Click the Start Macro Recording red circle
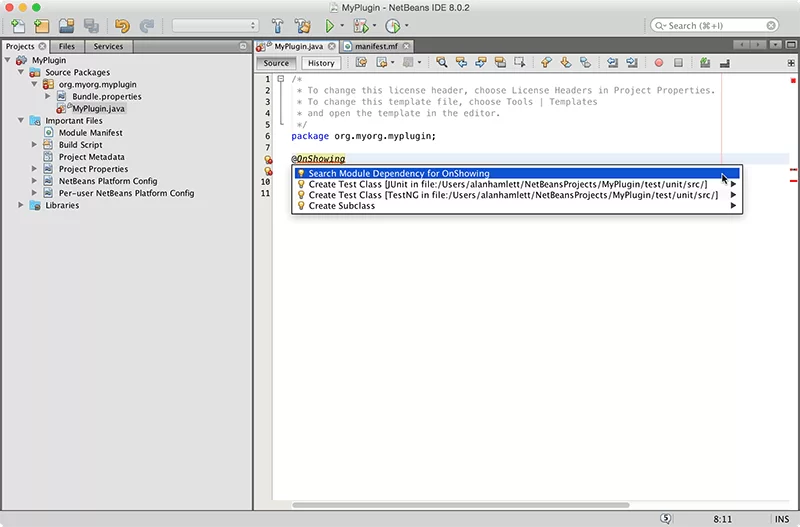The image size is (800, 527). pos(659,63)
